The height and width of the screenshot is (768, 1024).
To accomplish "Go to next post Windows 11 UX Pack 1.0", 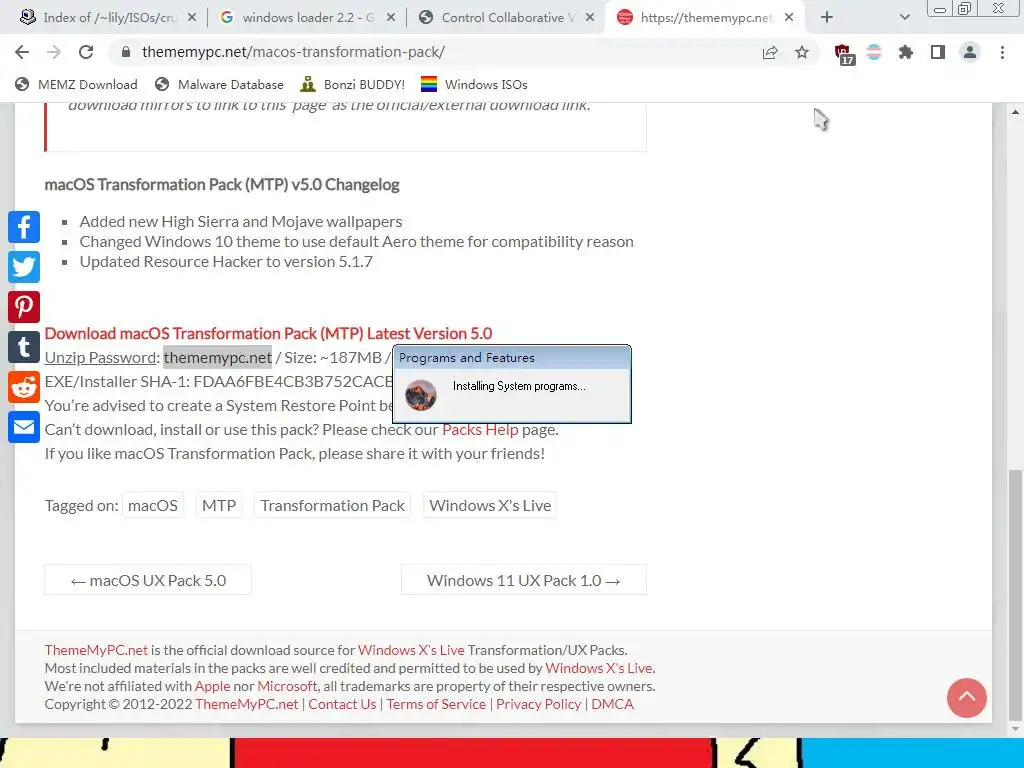I will point(524,580).
